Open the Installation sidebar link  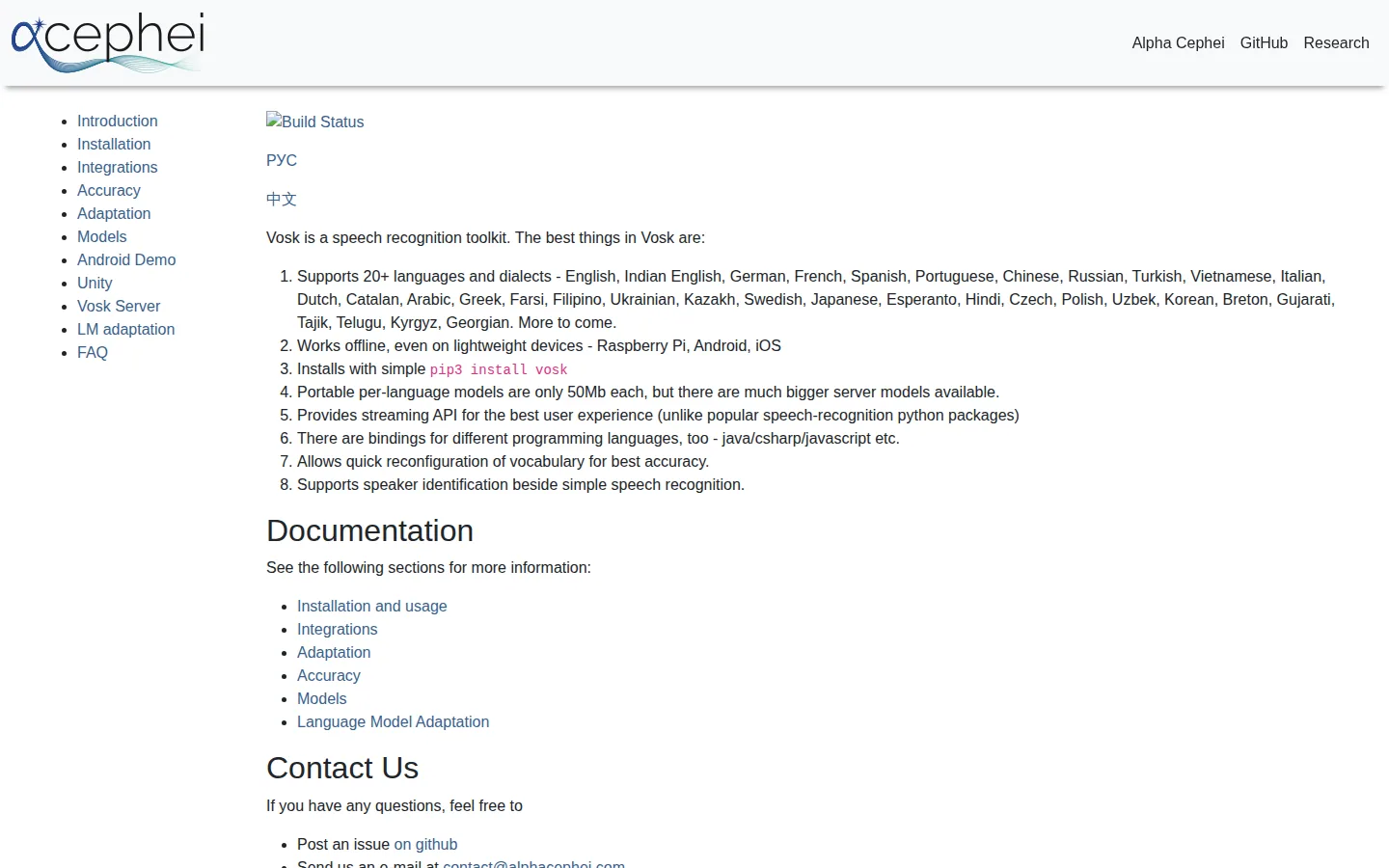(x=114, y=144)
